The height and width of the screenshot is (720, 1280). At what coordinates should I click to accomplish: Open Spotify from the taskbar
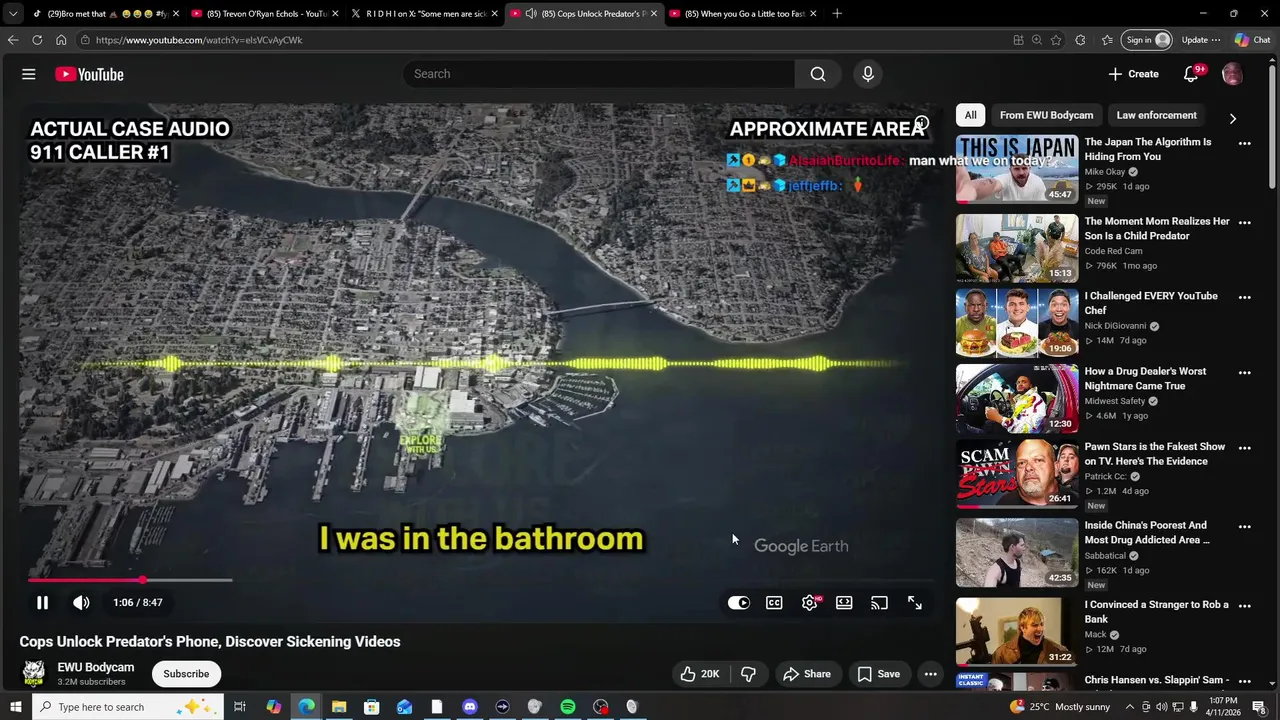click(568, 707)
